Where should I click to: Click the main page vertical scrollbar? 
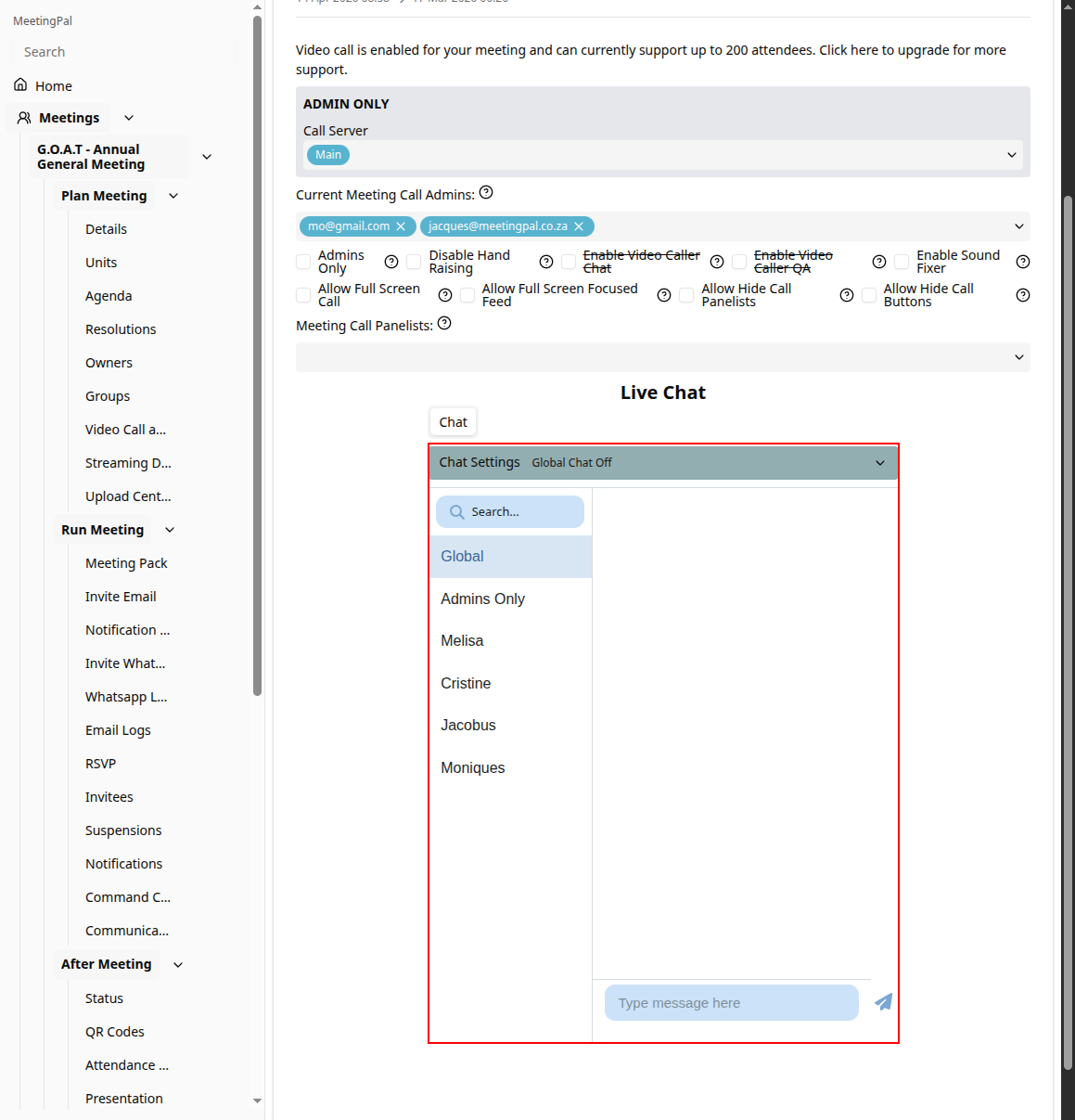(1069, 631)
